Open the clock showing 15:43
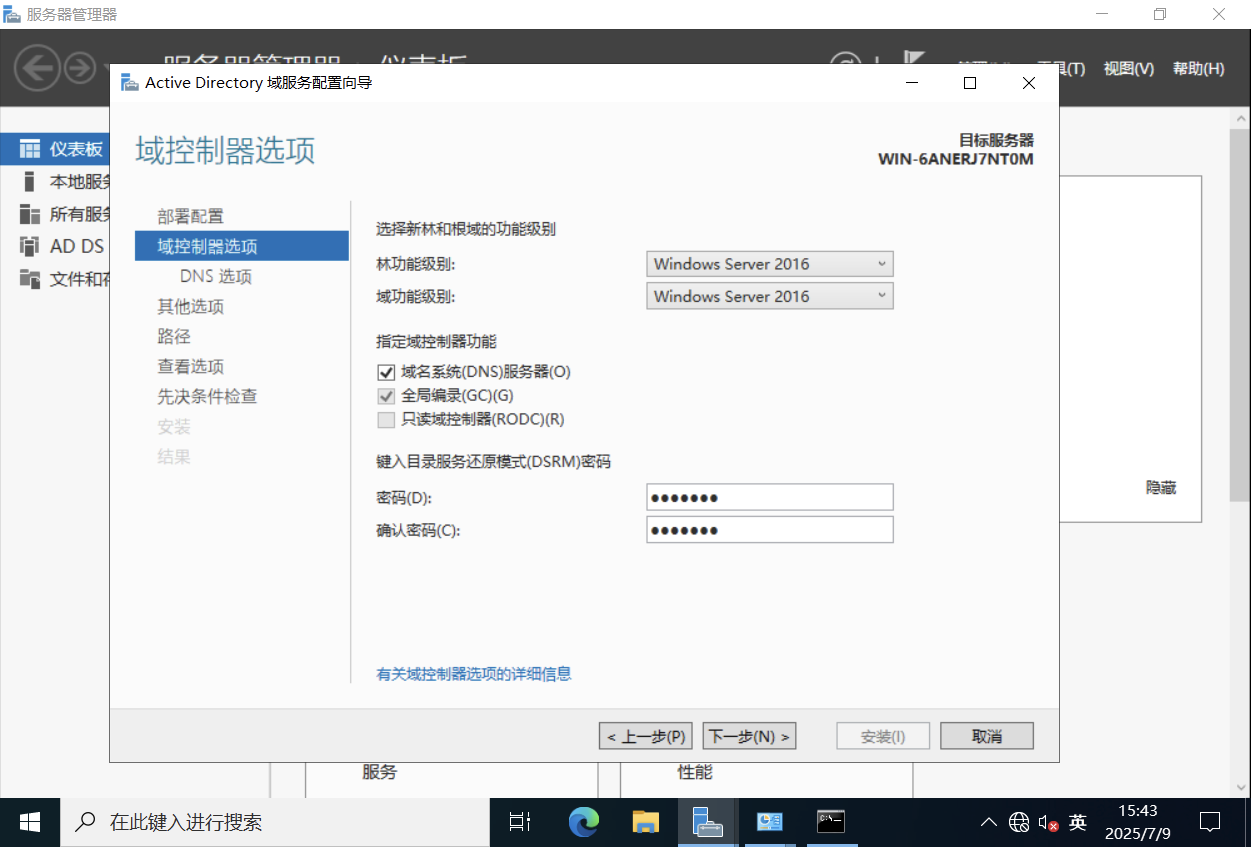This screenshot has height=847, width=1251. (x=1138, y=822)
